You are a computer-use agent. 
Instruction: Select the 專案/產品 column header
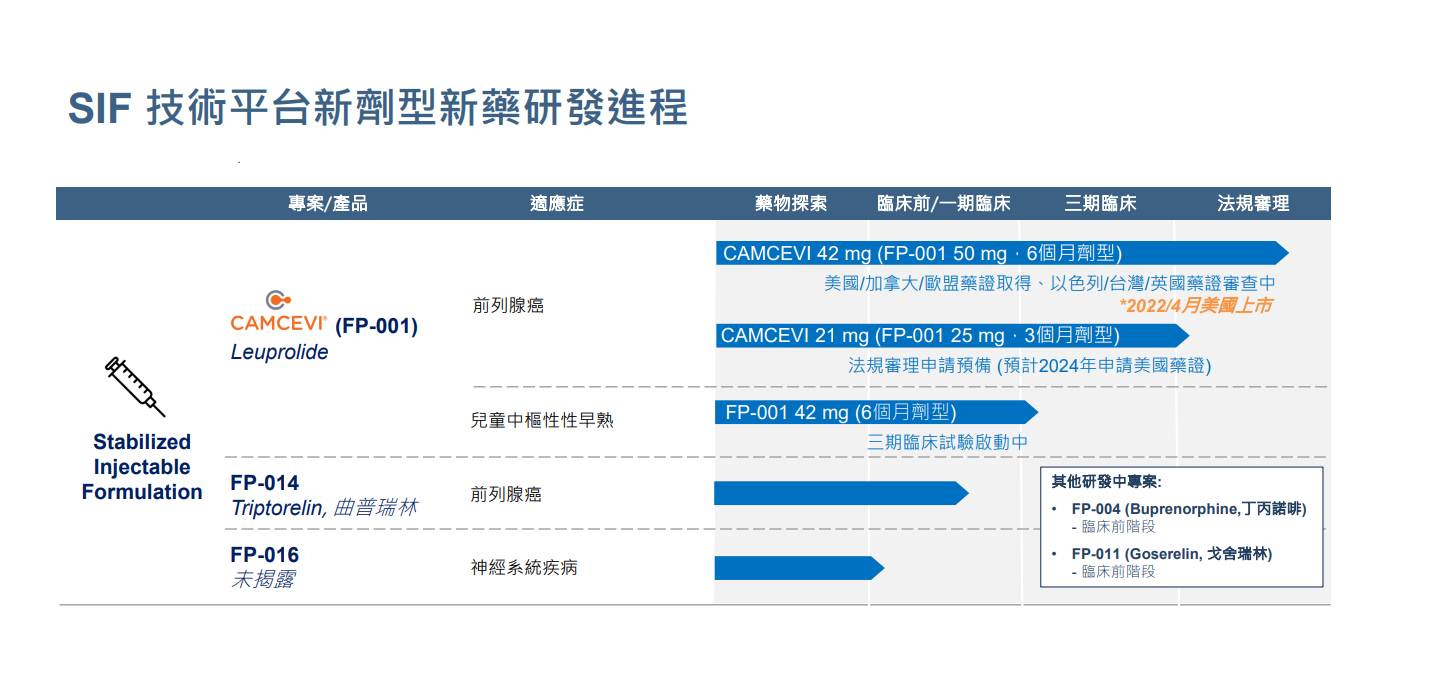[x=328, y=204]
